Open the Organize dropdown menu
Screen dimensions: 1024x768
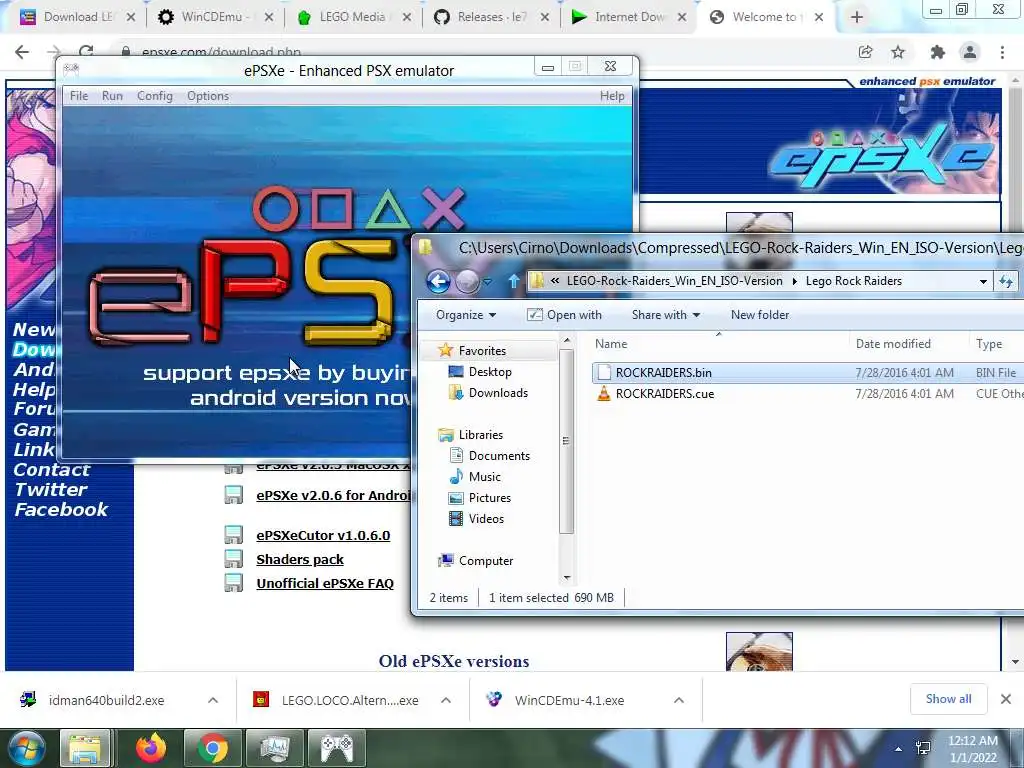pos(466,315)
